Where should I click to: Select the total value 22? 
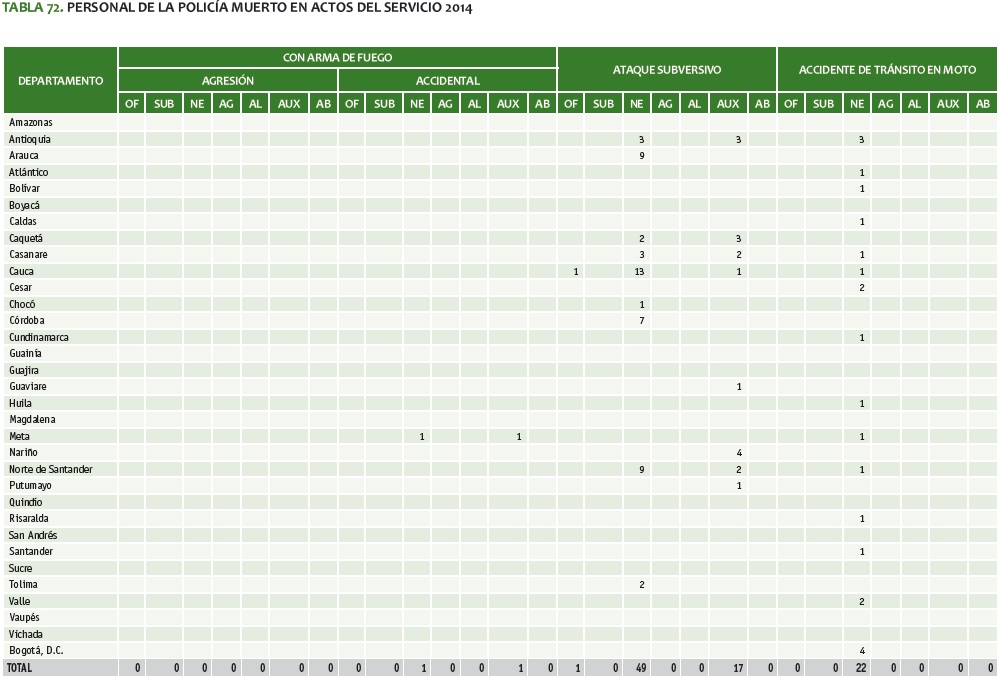[859, 668]
